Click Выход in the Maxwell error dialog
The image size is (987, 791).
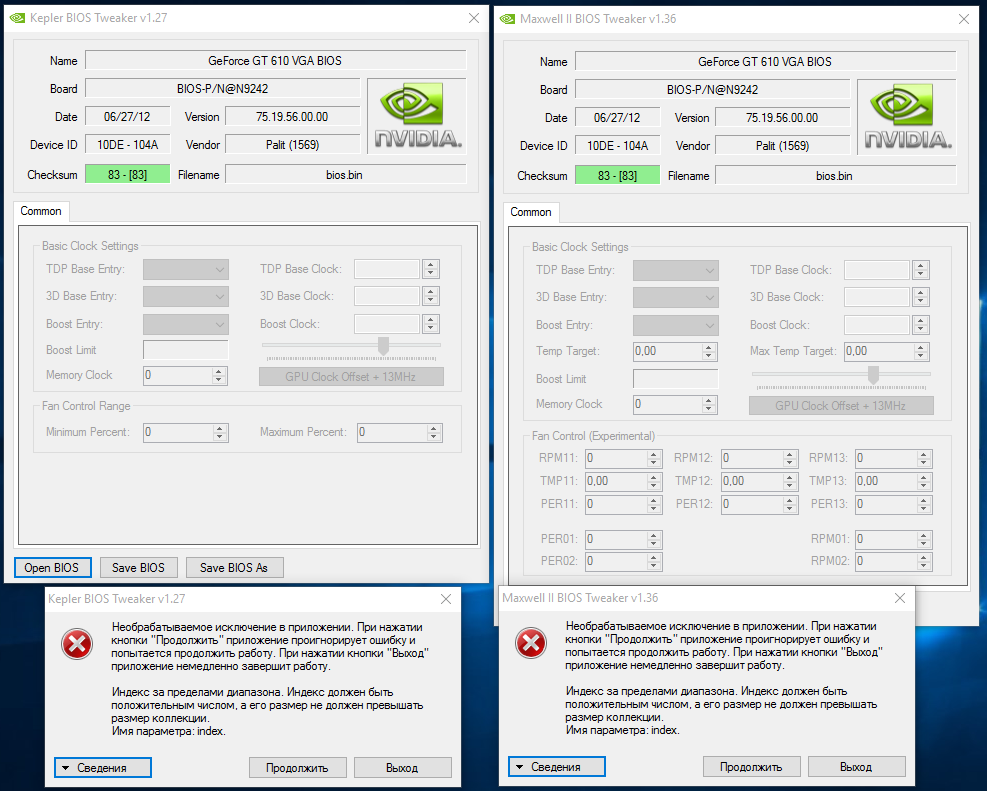[x=856, y=767]
